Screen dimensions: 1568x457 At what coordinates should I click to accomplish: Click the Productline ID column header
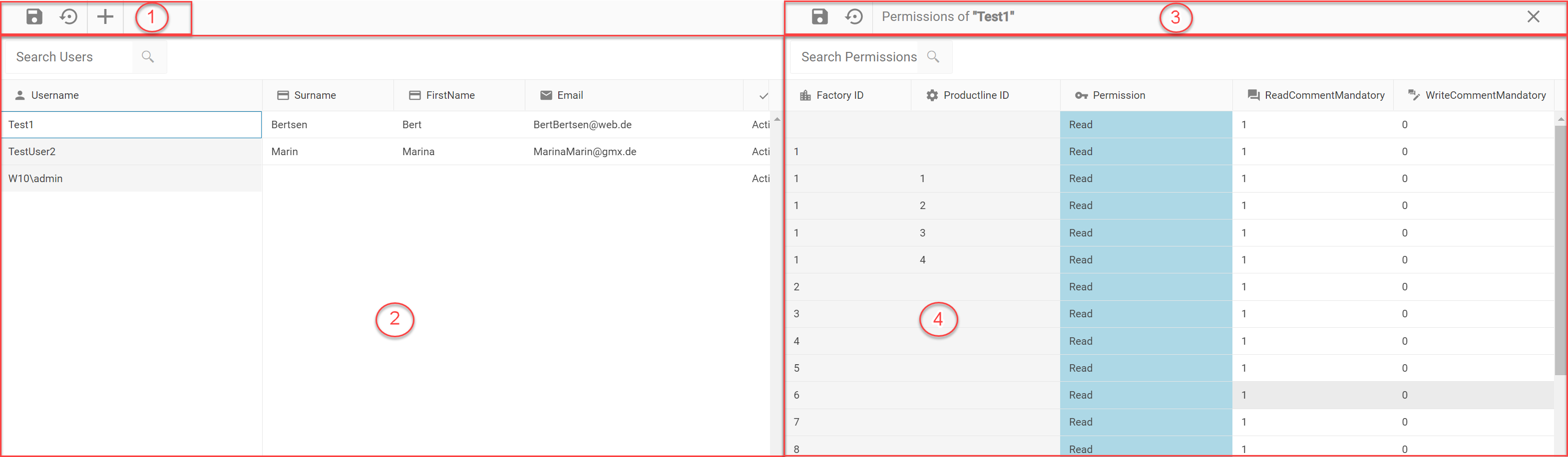[976, 95]
